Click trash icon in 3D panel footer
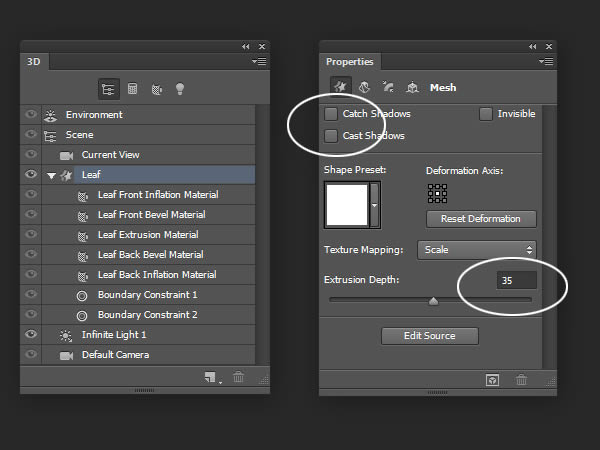Screen dimensions: 600x450 coord(238,377)
